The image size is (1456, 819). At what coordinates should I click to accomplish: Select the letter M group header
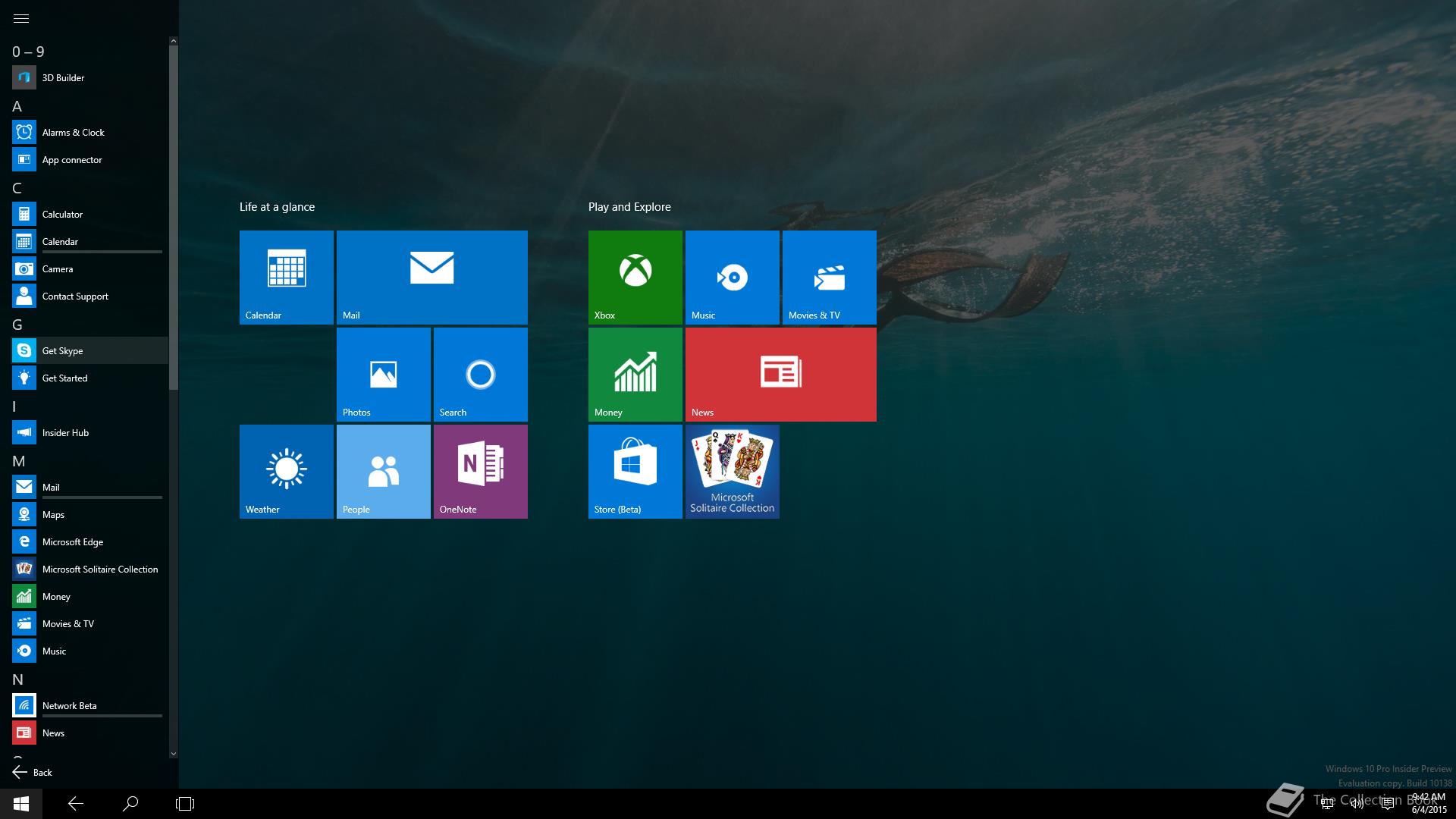pyautogui.click(x=18, y=461)
